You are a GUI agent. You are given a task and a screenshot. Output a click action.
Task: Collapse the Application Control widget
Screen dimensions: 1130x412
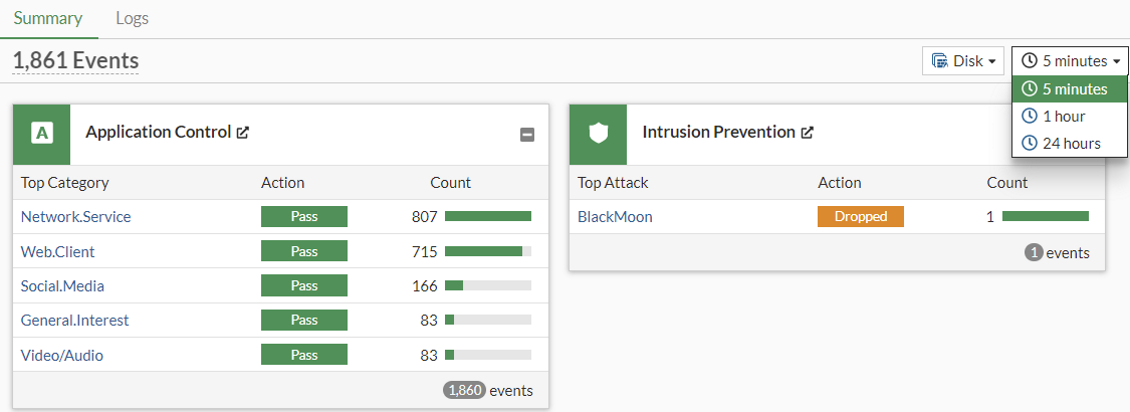click(527, 135)
